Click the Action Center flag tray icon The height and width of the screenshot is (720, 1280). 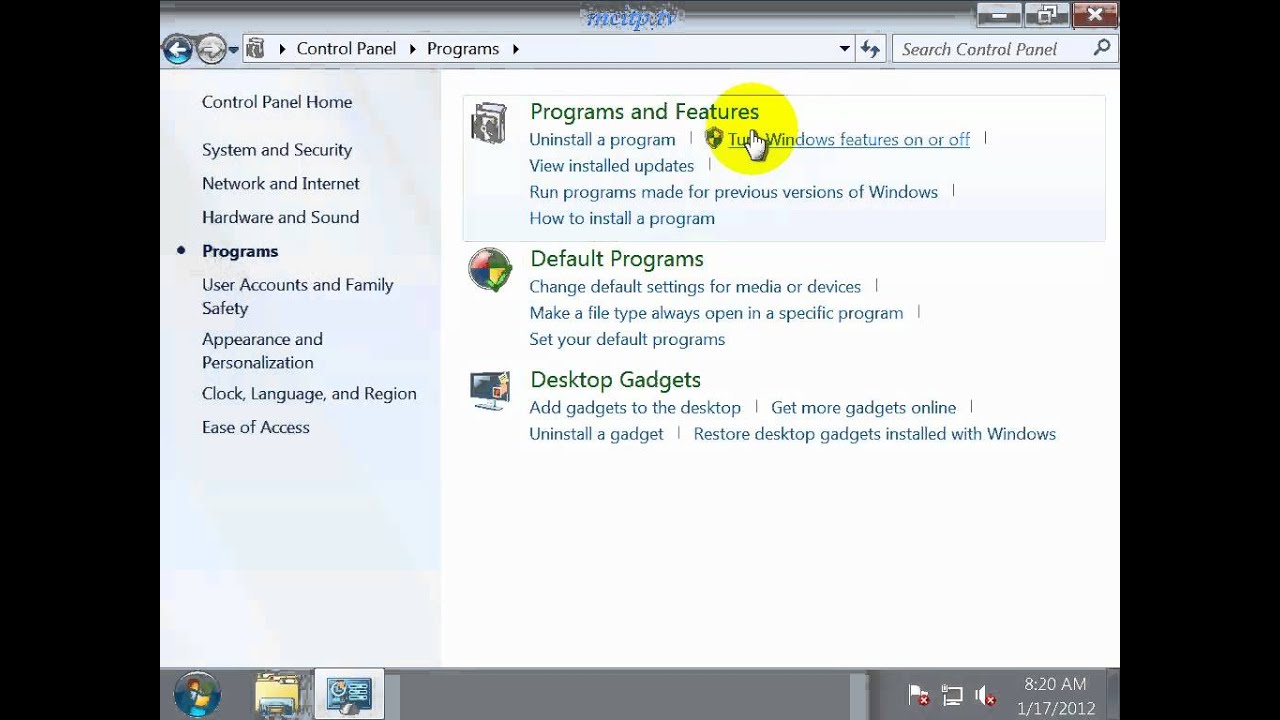click(x=919, y=696)
